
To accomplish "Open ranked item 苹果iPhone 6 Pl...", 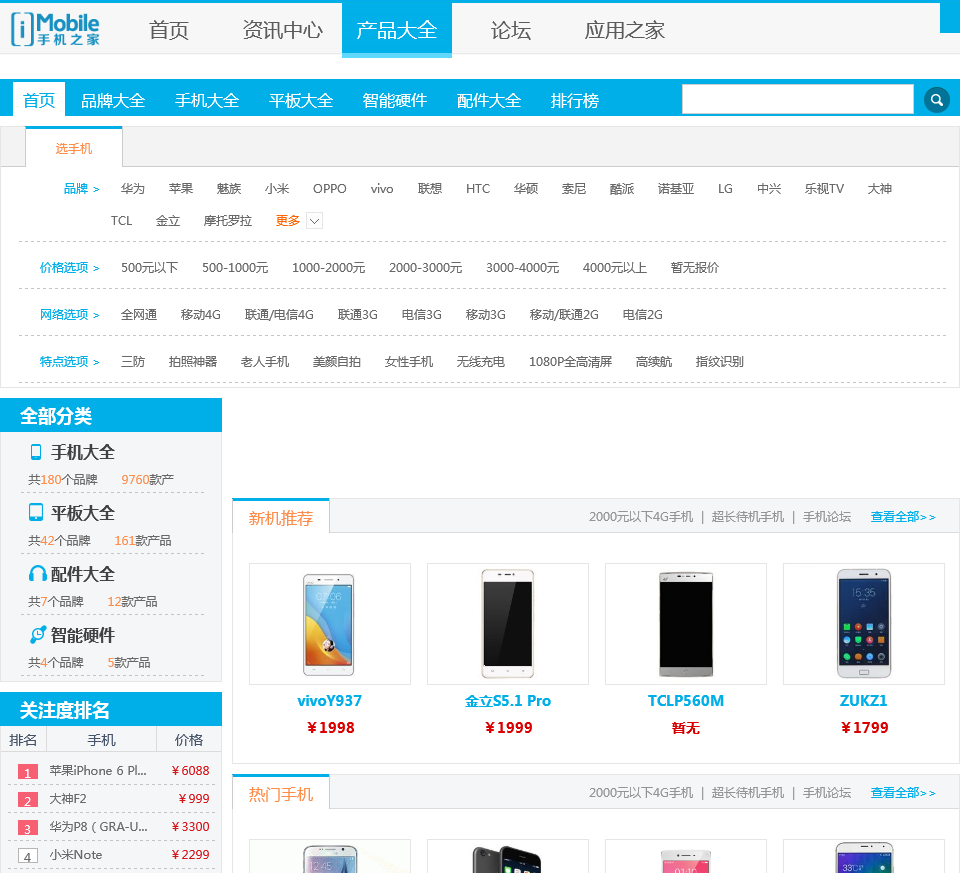I will pyautogui.click(x=98, y=771).
